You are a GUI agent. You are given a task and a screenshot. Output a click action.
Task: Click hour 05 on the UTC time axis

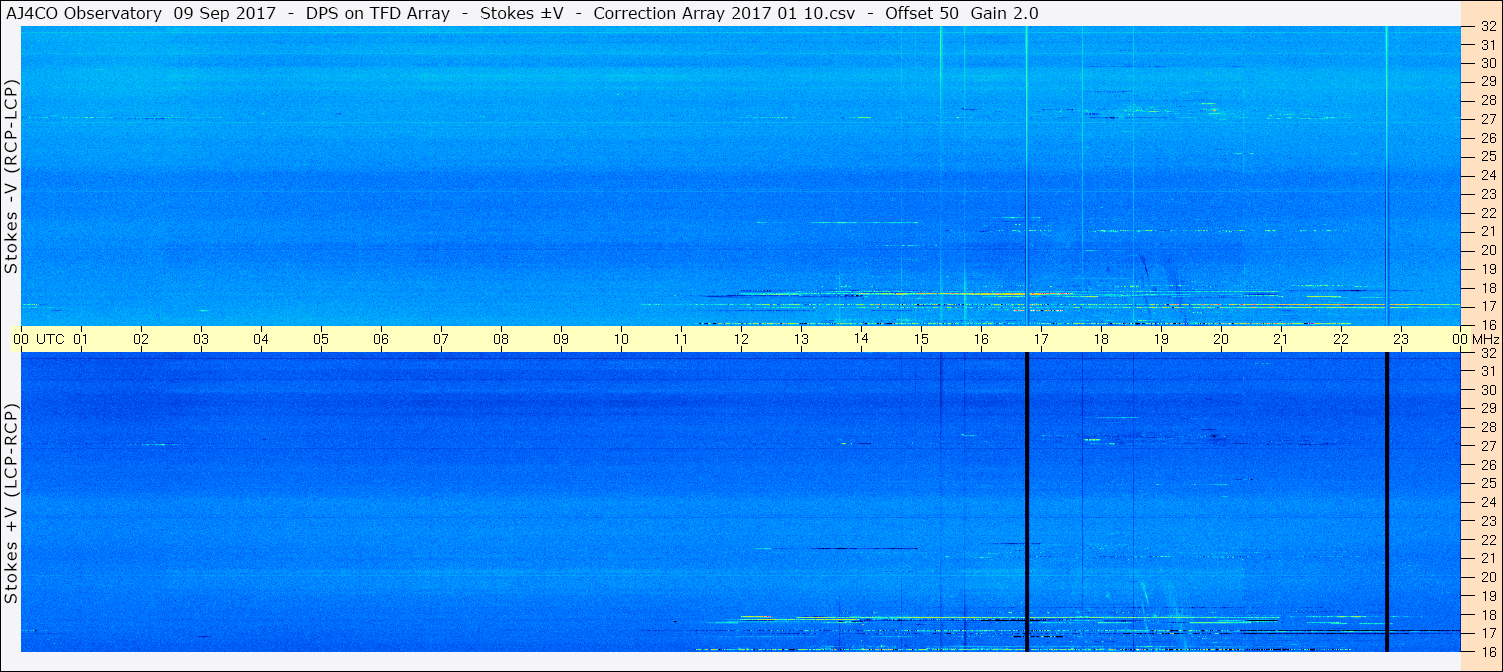point(321,339)
